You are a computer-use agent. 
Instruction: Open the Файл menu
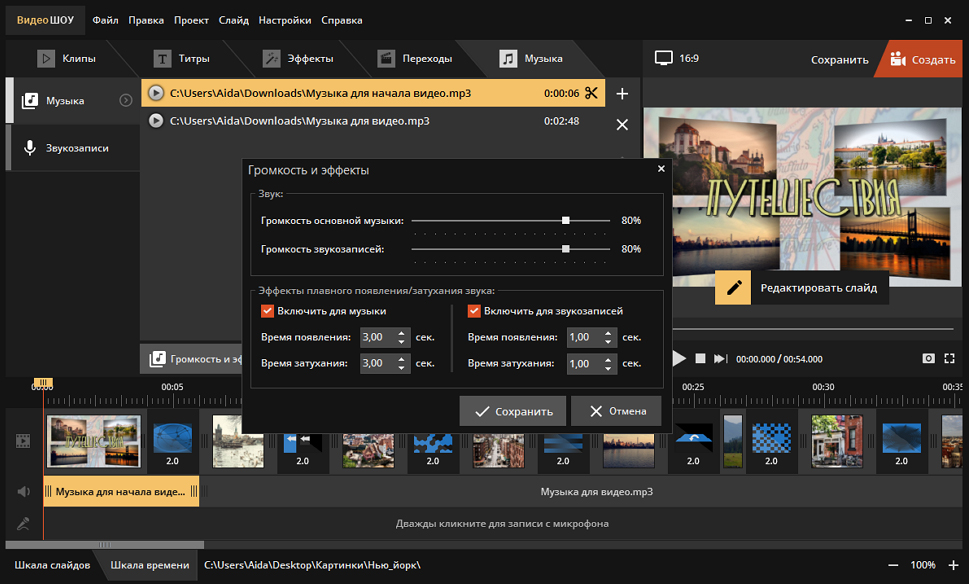point(105,20)
